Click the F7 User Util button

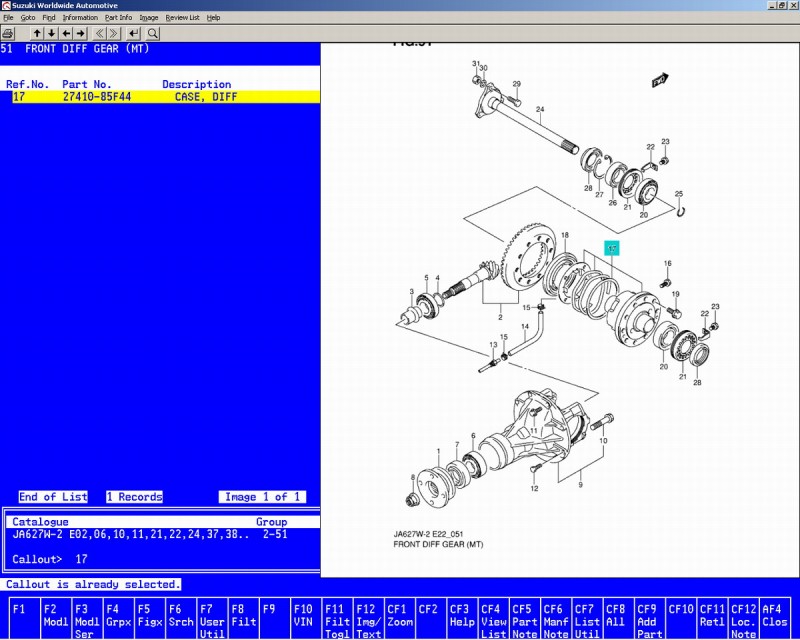(x=212, y=618)
